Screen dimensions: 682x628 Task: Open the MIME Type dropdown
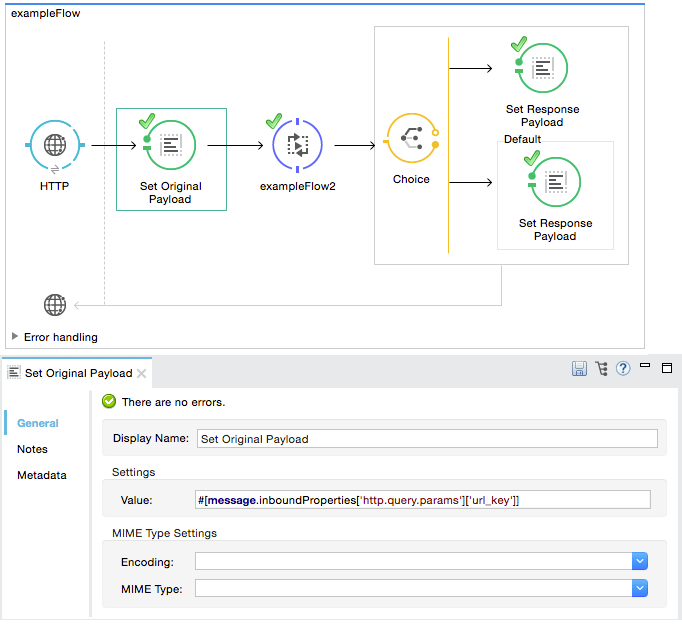pyautogui.click(x=640, y=589)
